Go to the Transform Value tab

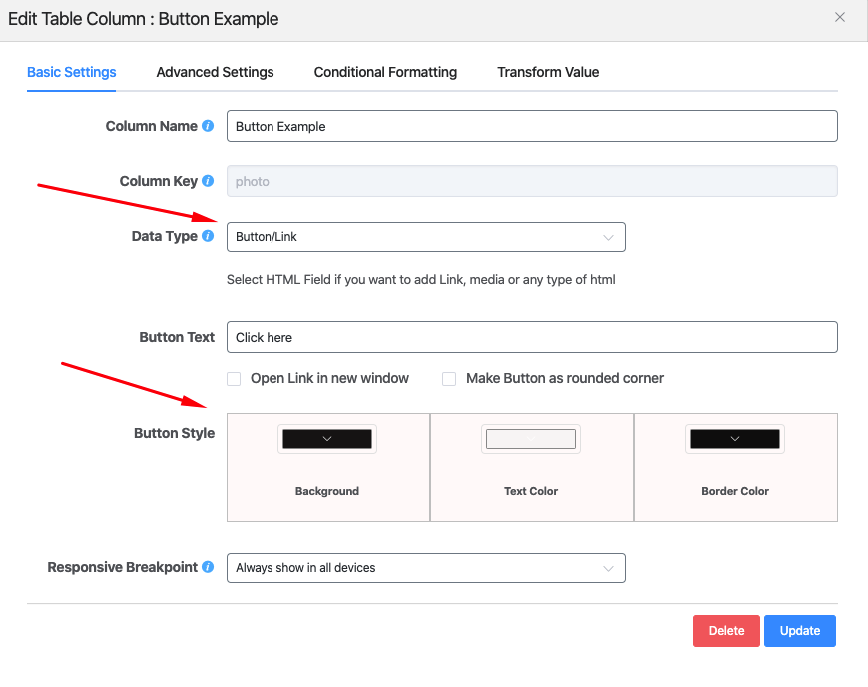pos(548,72)
